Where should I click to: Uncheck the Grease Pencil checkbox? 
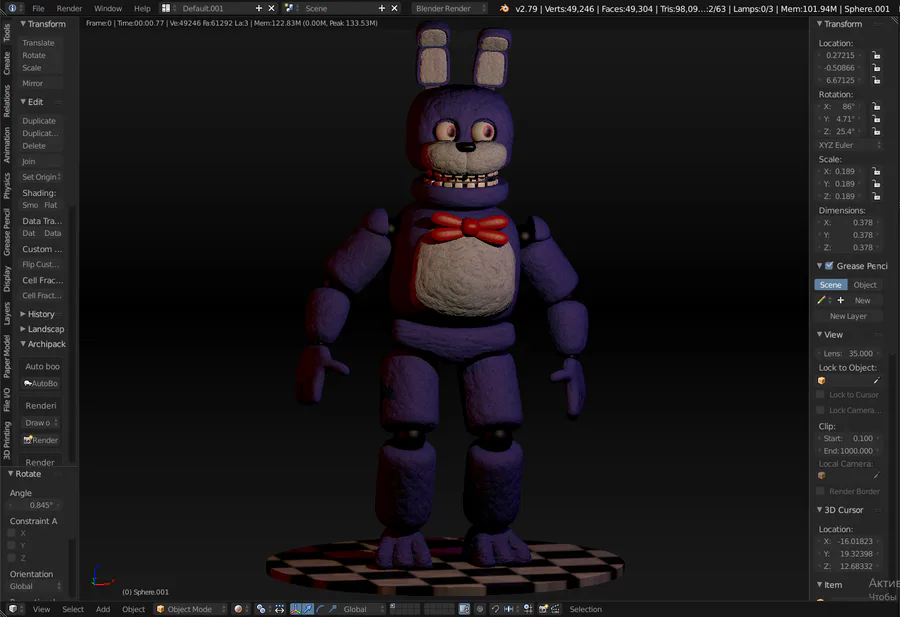tap(829, 266)
